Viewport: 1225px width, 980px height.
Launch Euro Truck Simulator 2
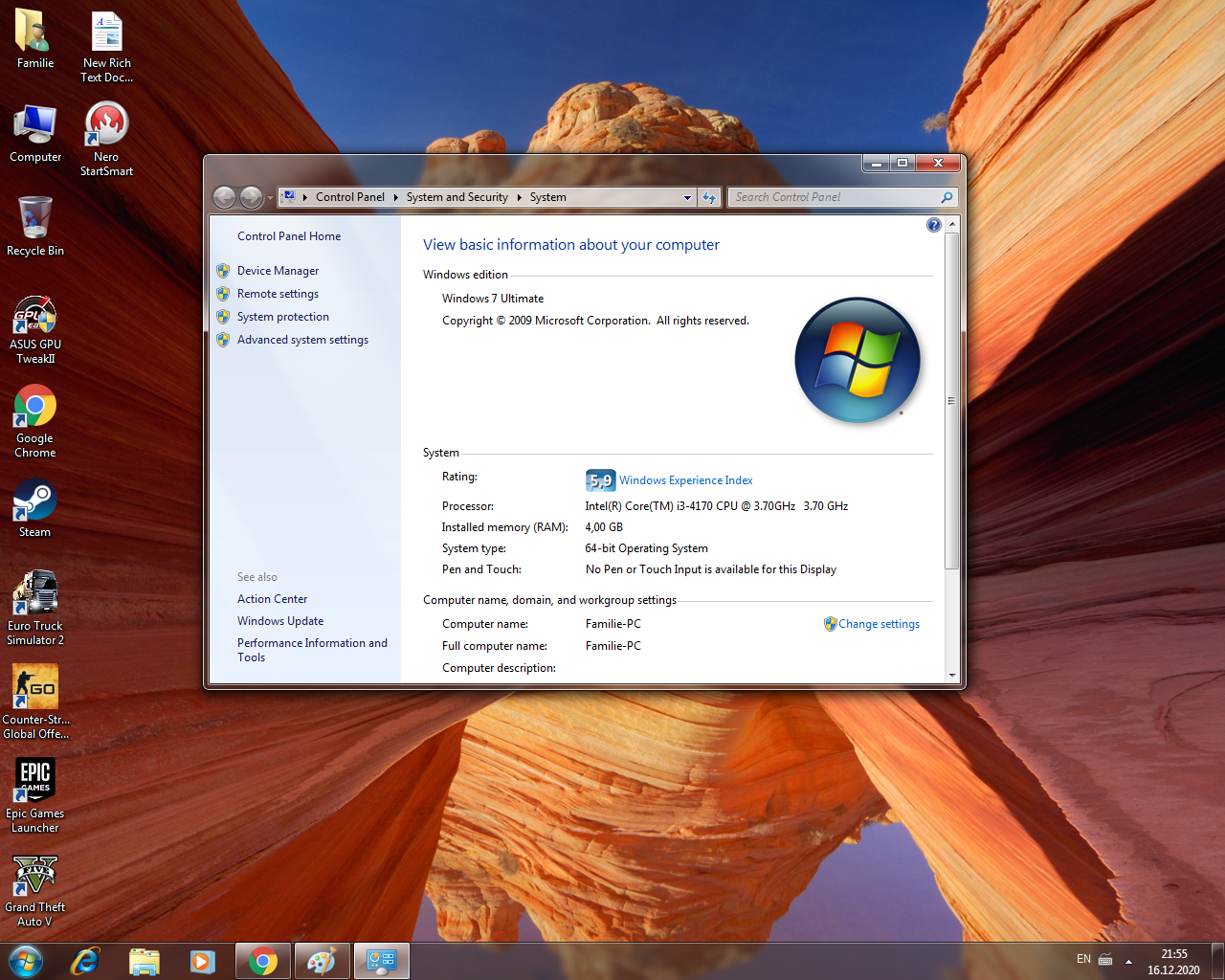pyautogui.click(x=35, y=608)
